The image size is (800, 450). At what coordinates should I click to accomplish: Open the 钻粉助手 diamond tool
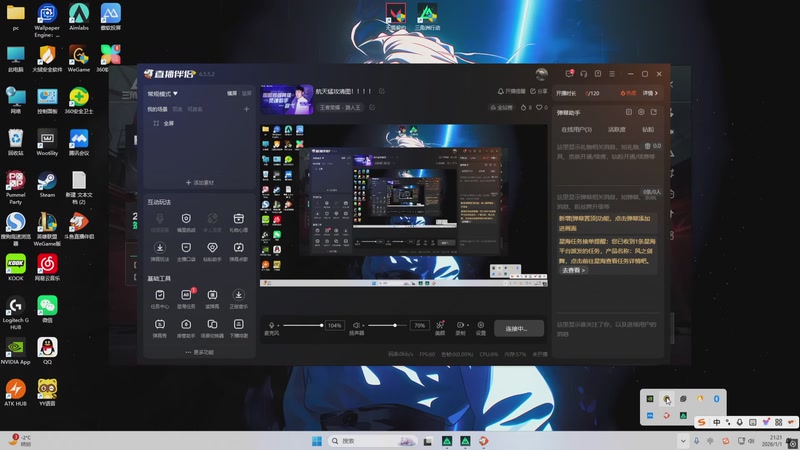[212, 252]
